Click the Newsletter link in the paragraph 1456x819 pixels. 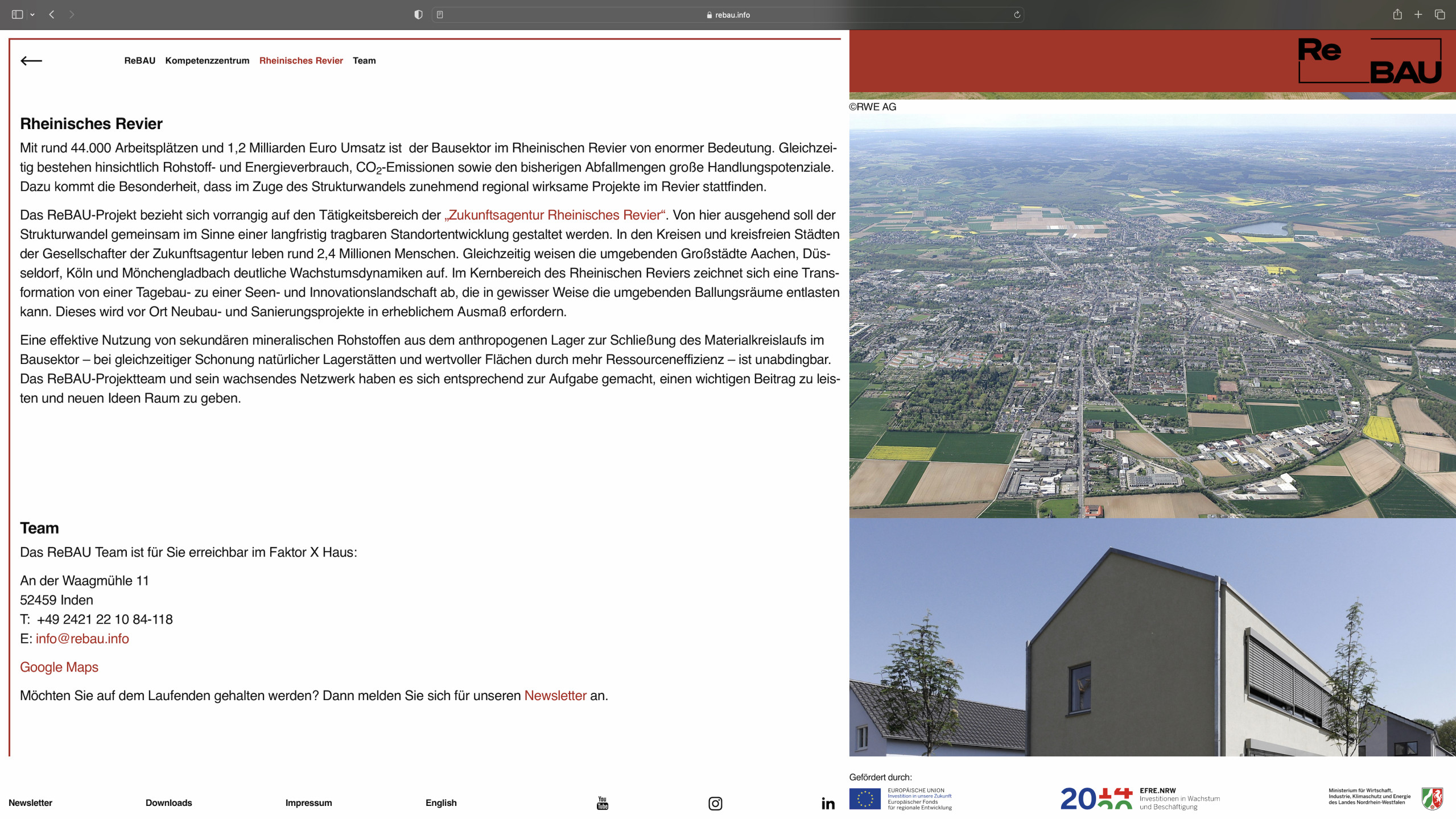click(x=555, y=696)
